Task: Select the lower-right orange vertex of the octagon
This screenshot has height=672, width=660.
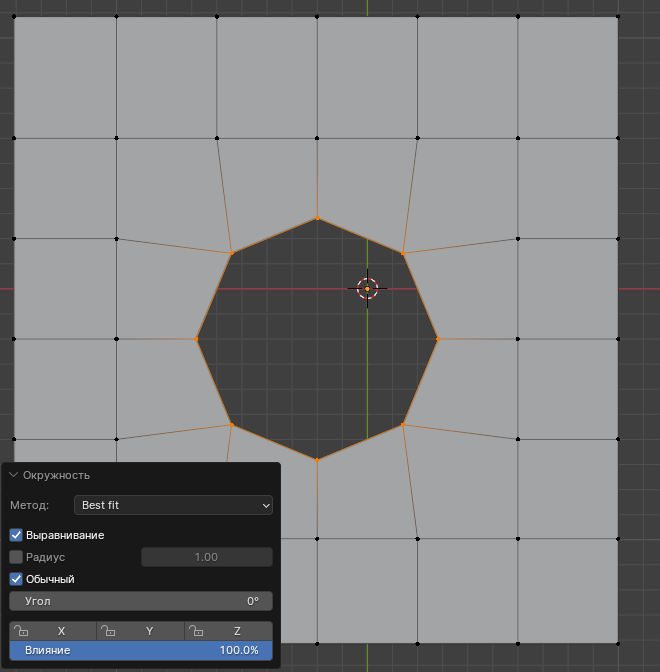Action: pyautogui.click(x=403, y=425)
